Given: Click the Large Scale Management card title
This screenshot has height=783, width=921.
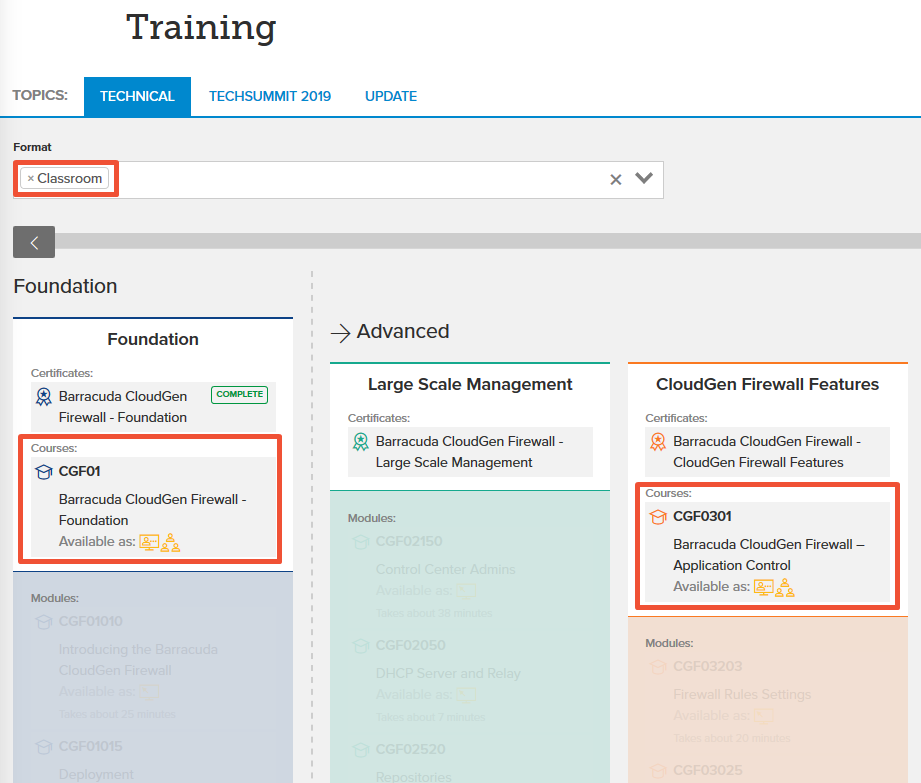Looking at the screenshot, I should click(x=470, y=384).
